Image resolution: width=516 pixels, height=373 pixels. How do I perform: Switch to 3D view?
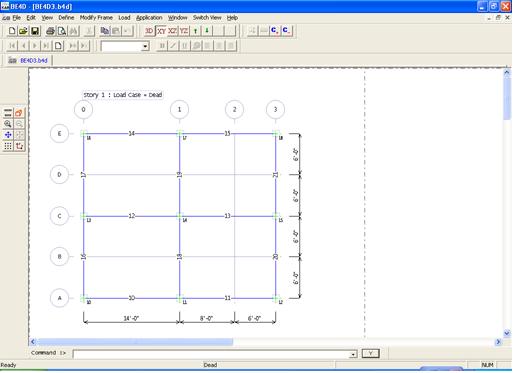tap(149, 31)
